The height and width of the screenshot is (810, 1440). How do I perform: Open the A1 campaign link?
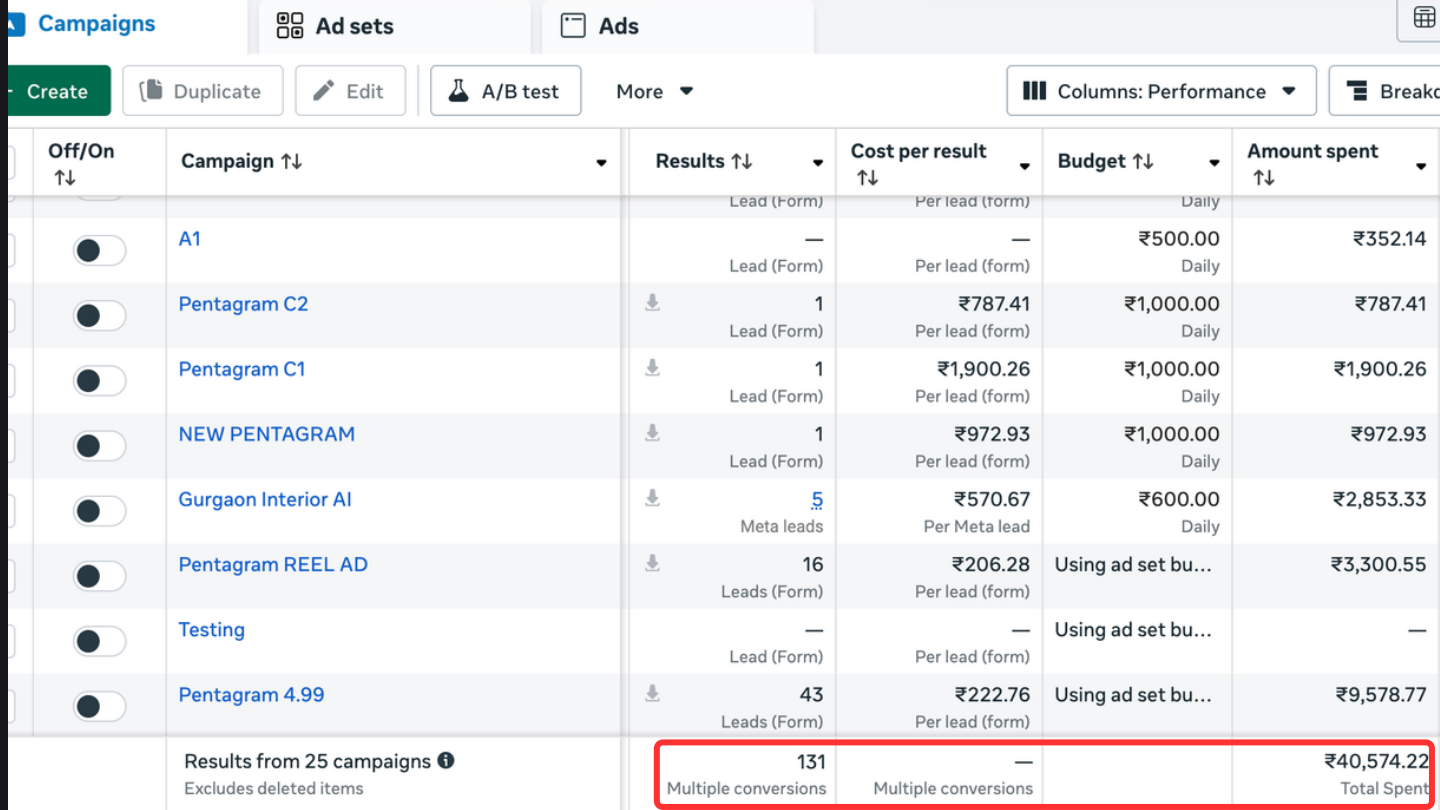click(190, 239)
